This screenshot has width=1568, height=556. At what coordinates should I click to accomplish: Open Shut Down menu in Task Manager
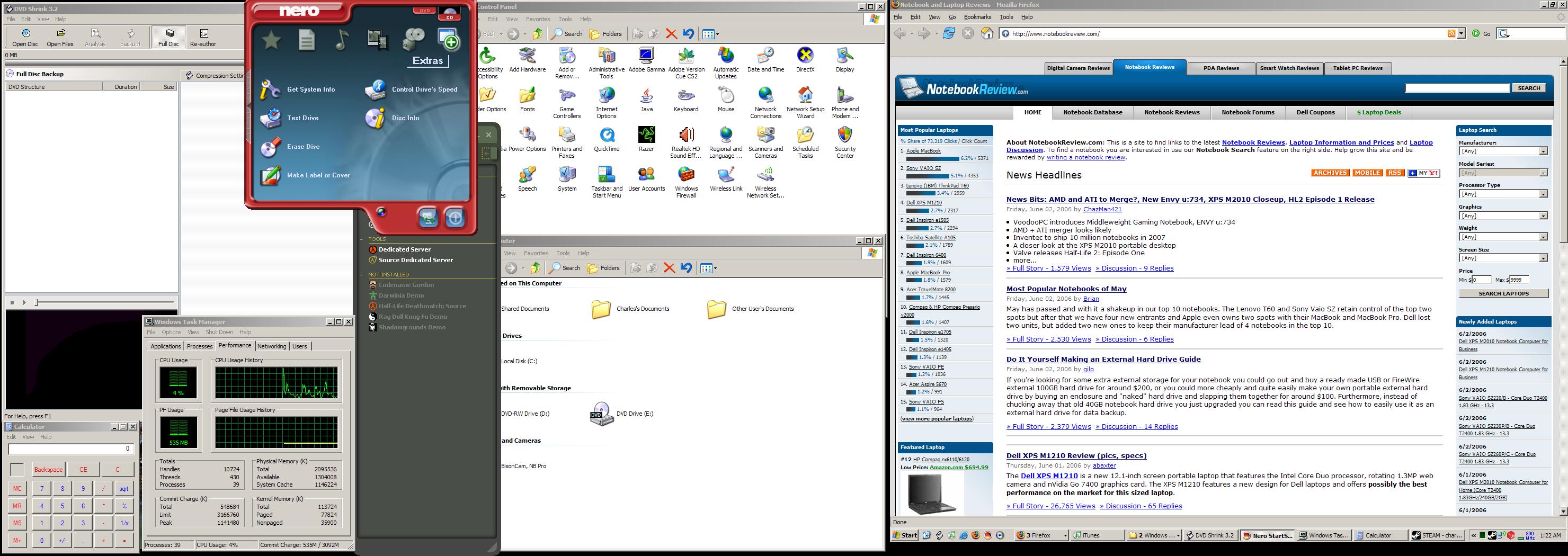[219, 332]
